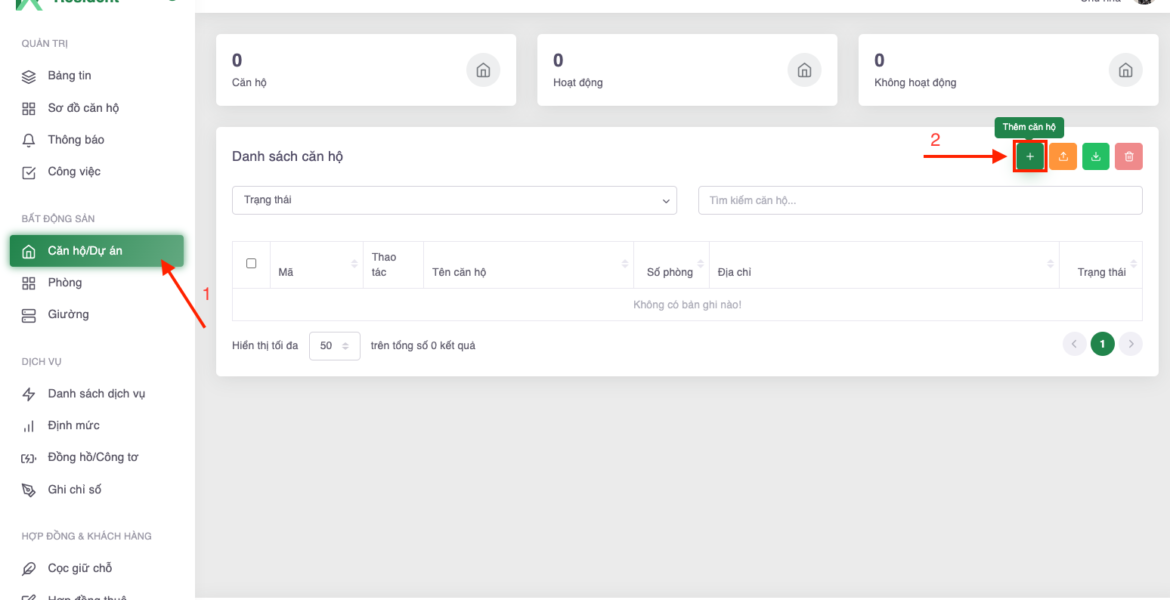Open Bảng tin in the sidebar
Image resolution: width=1170 pixels, height=600 pixels.
pos(69,76)
